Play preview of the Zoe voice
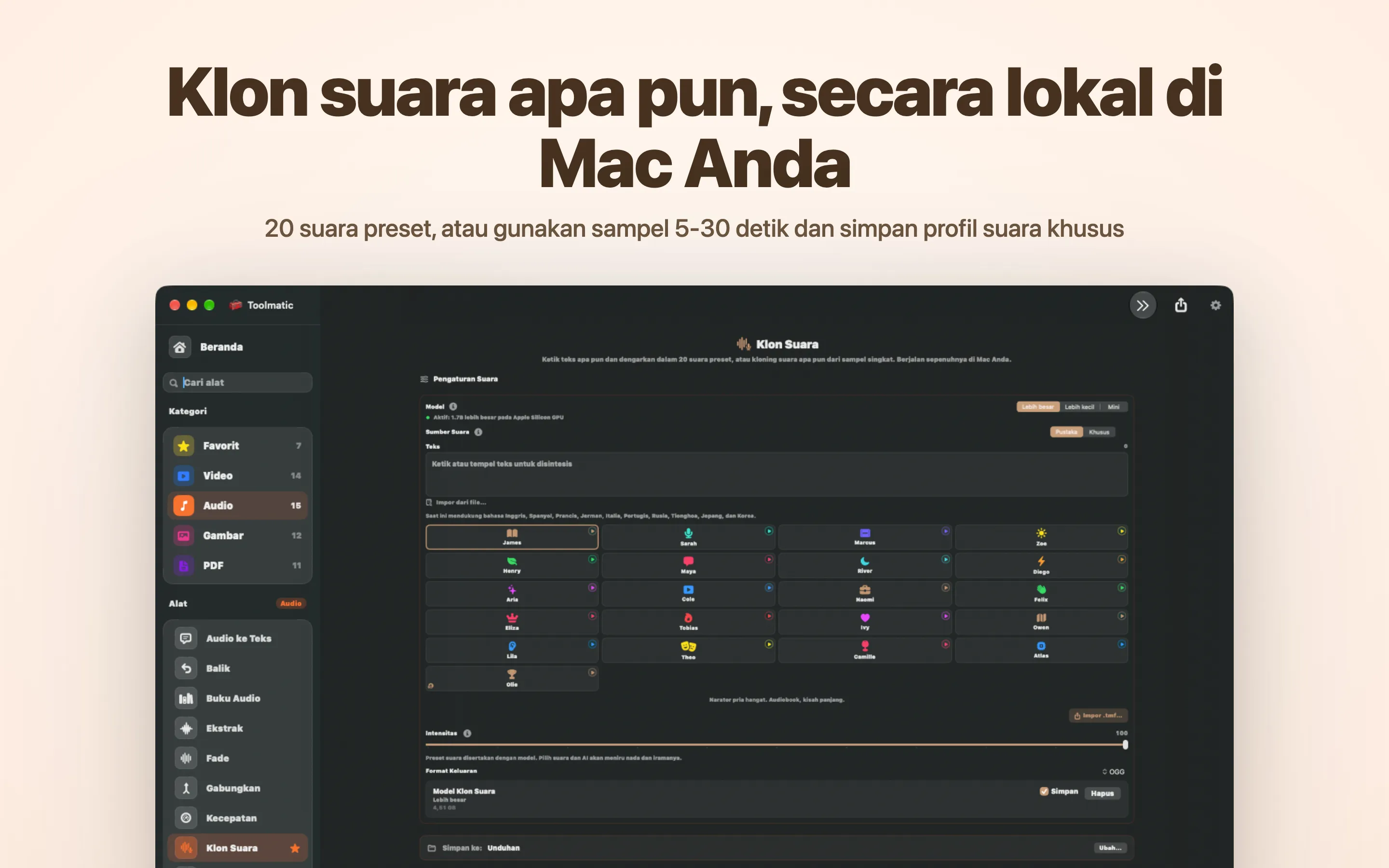 (x=1121, y=531)
